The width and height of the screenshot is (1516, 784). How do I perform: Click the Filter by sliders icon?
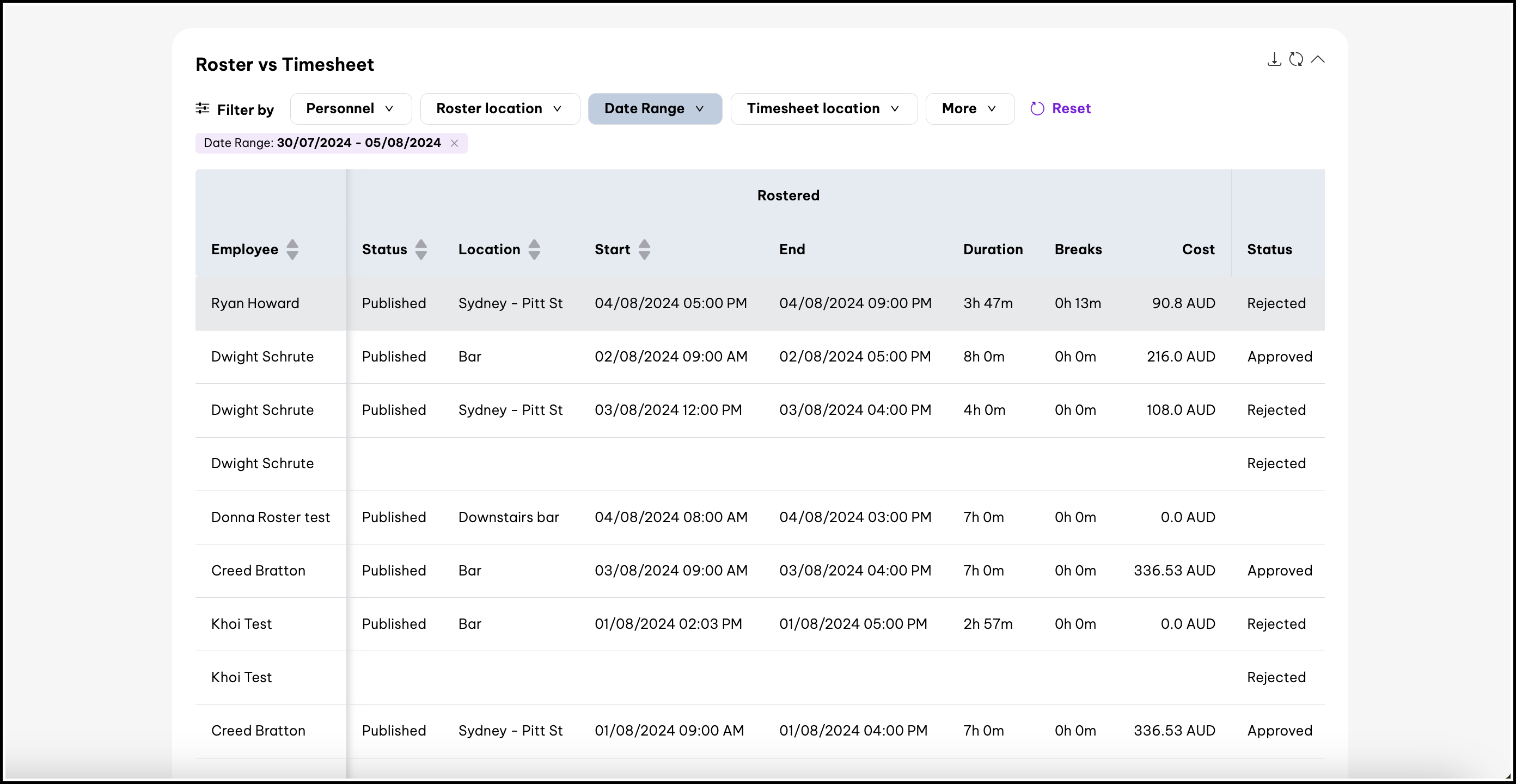point(203,108)
